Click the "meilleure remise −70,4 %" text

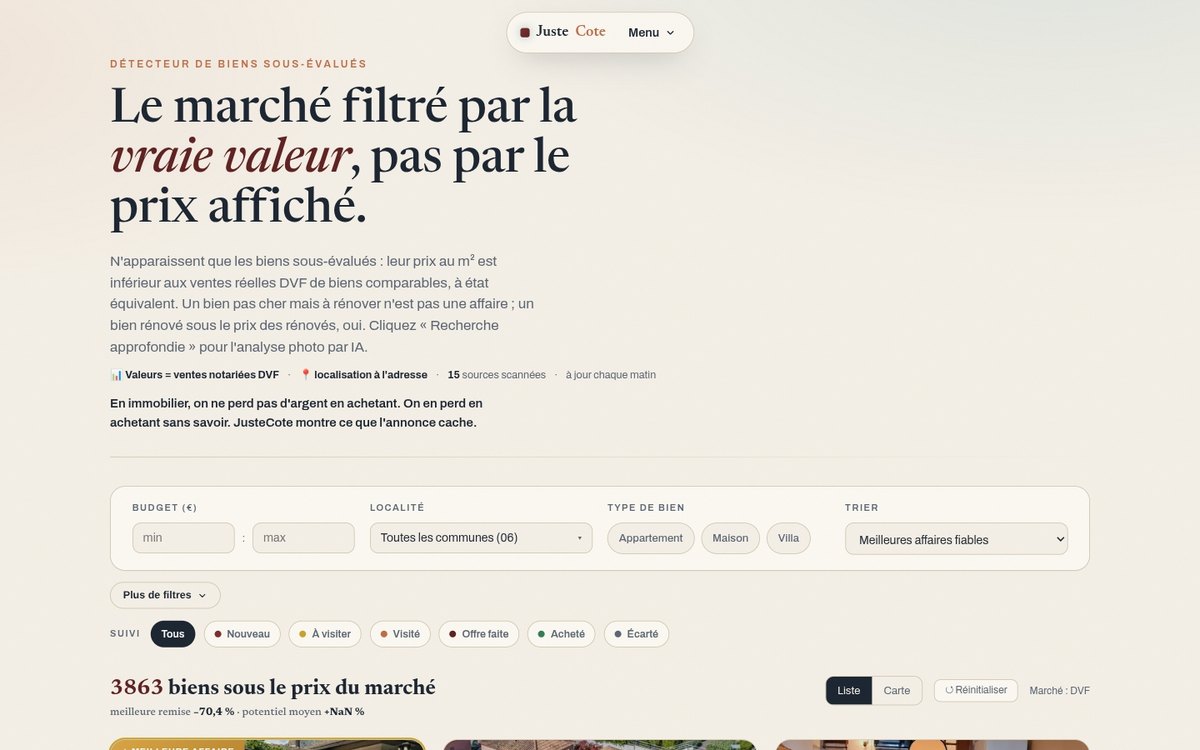(x=172, y=712)
